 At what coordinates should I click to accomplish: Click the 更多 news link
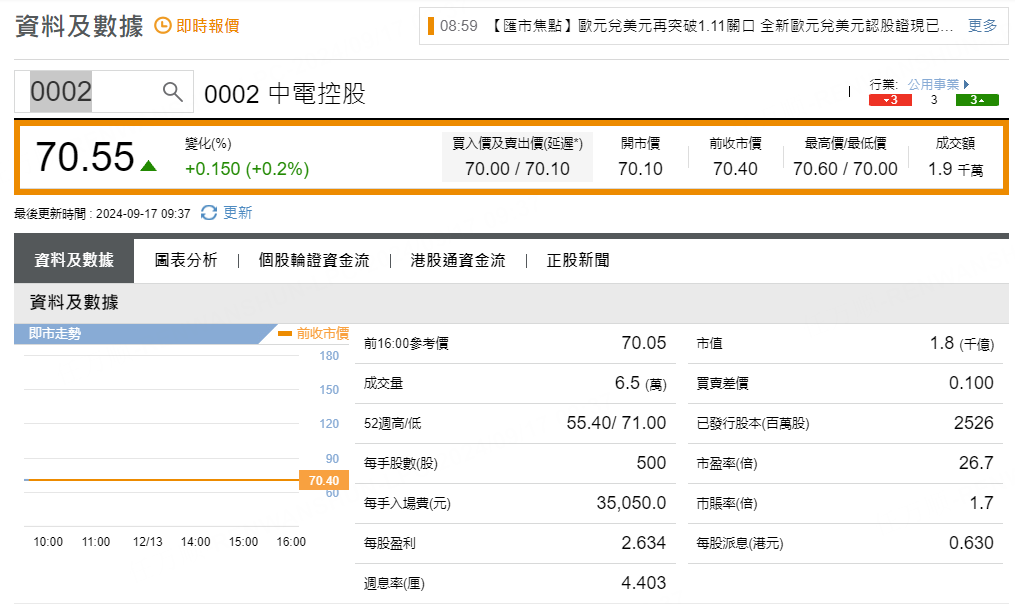[x=982, y=26]
